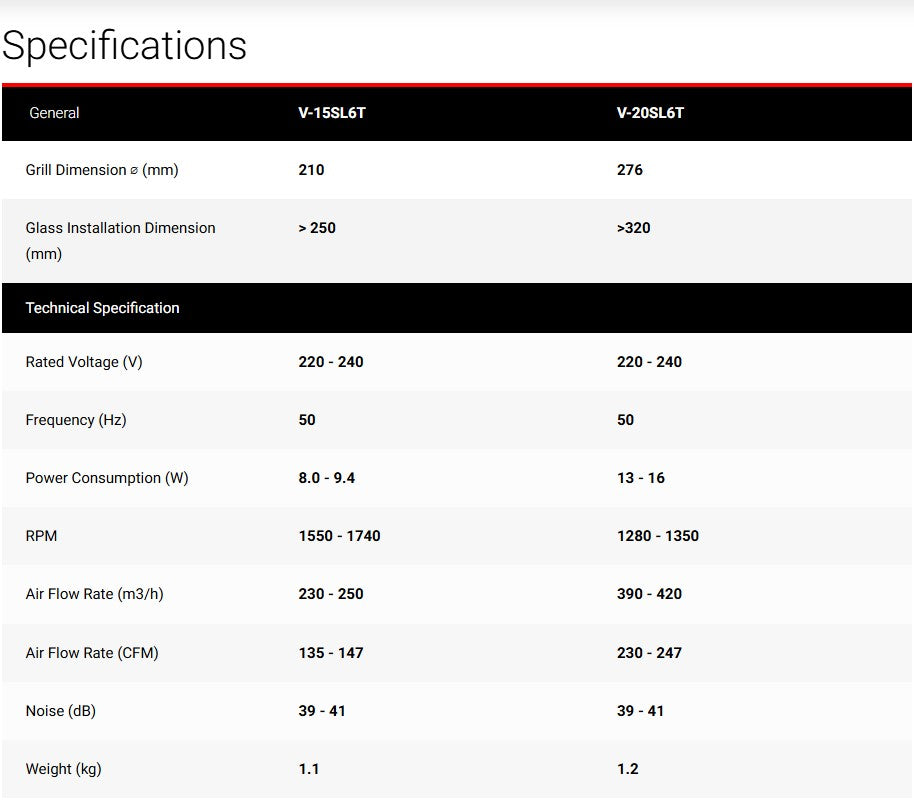Click the Grill Dimension row label
Viewport: 914px width, 804px height.
pyautogui.click(x=102, y=170)
